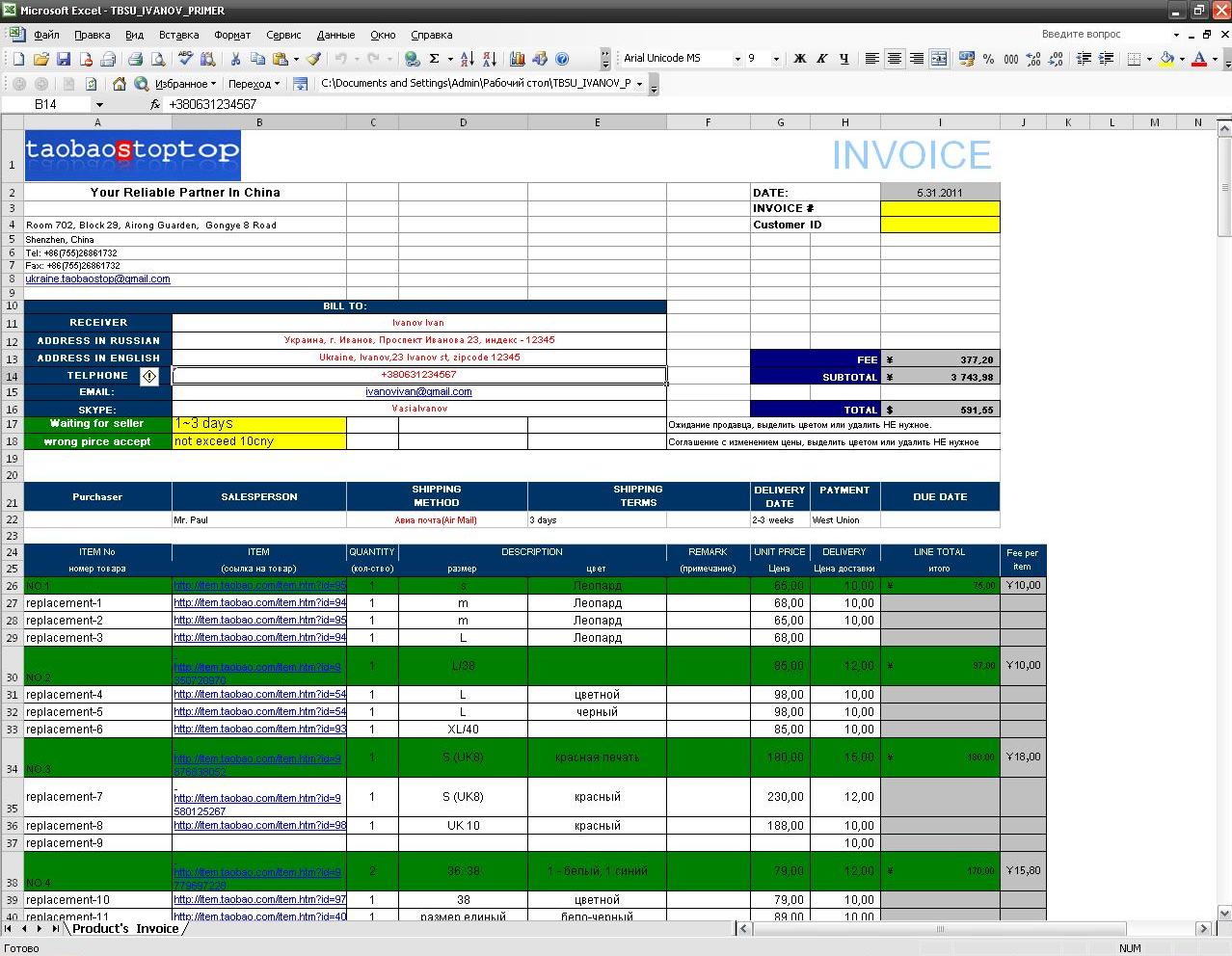Open the Формат menu
The width and height of the screenshot is (1232, 956).
pyautogui.click(x=232, y=35)
